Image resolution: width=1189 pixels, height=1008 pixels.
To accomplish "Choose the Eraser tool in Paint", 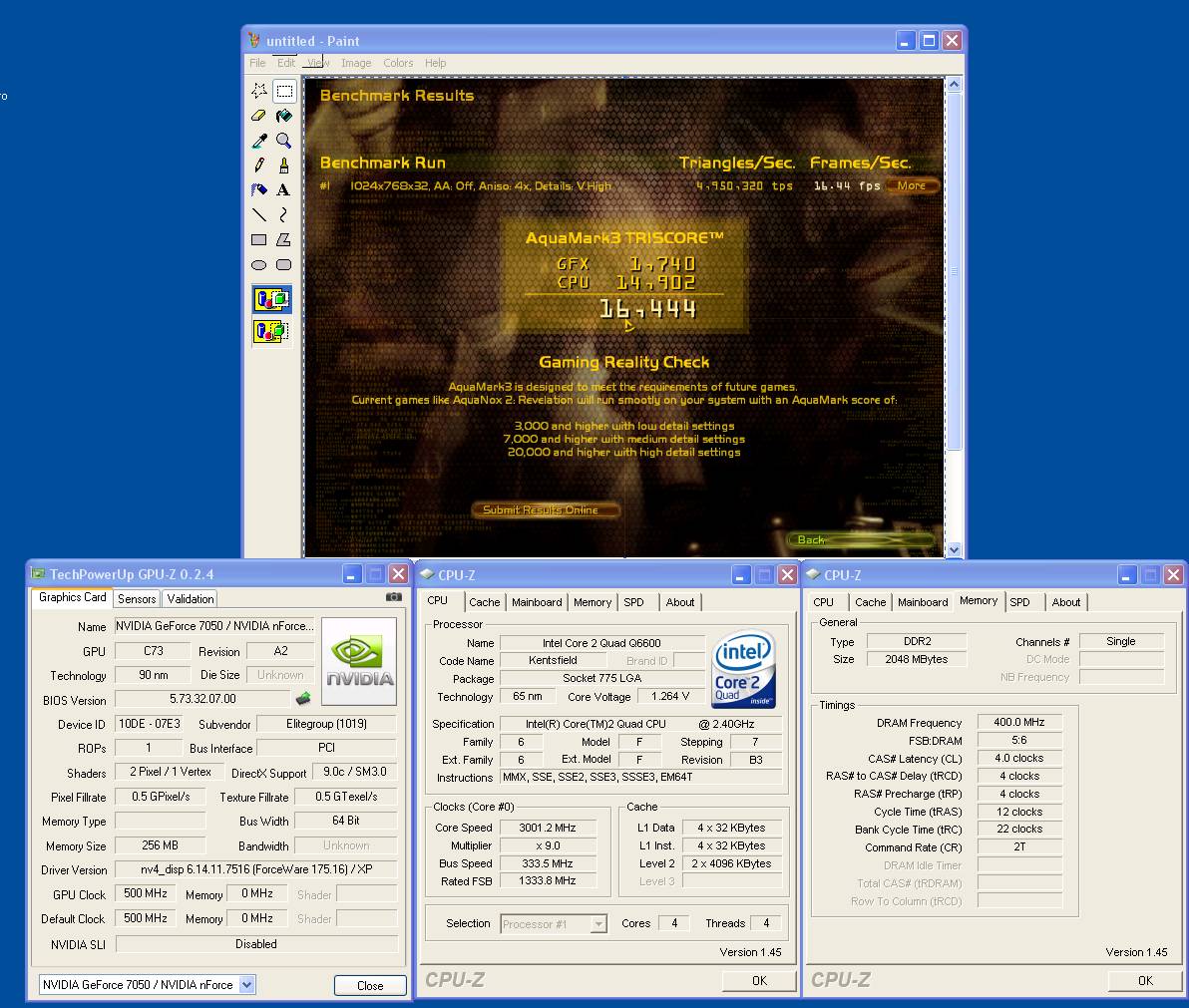I will tap(259, 116).
